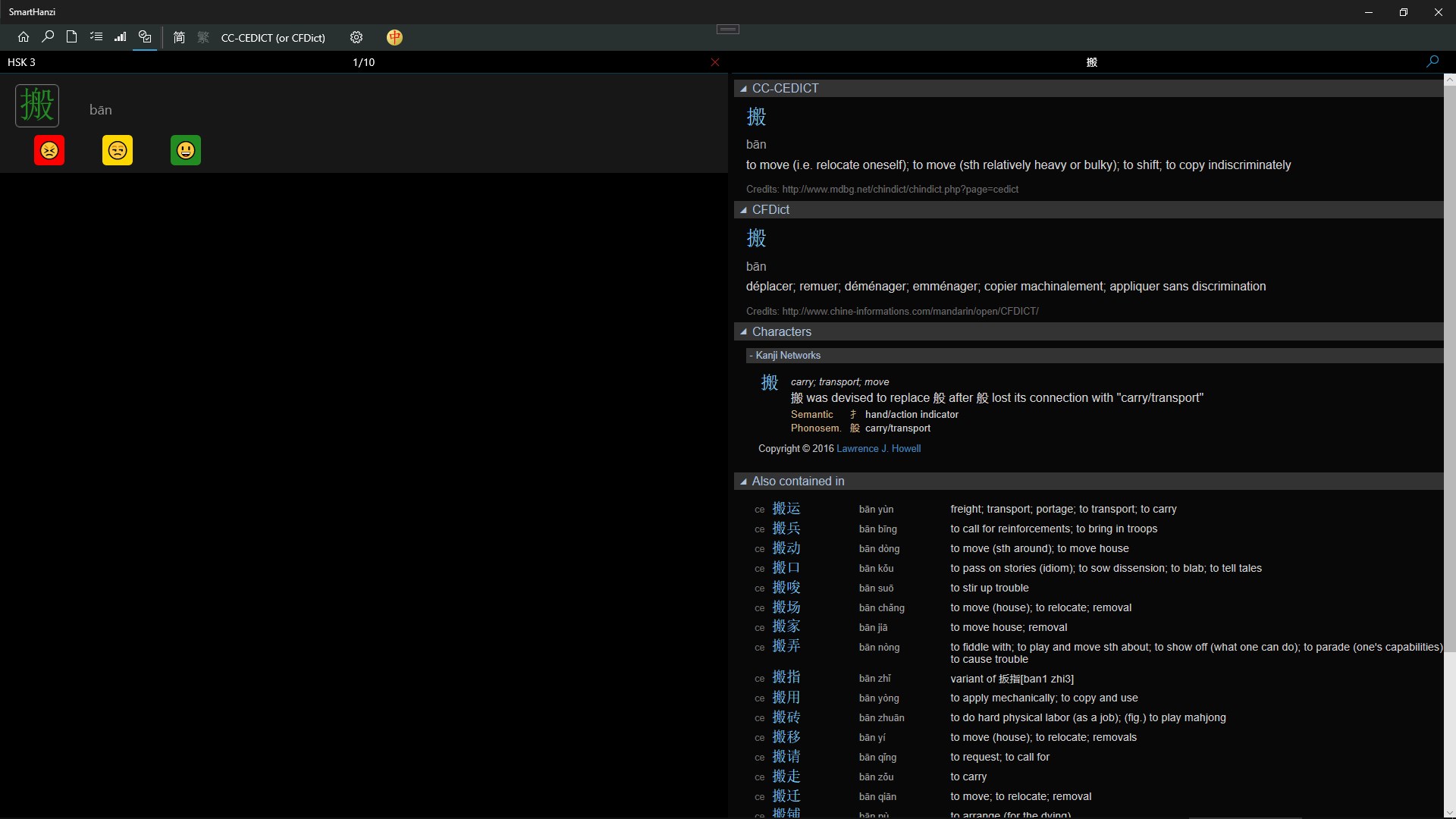Select the flashcard review tab icon

[x=145, y=37]
